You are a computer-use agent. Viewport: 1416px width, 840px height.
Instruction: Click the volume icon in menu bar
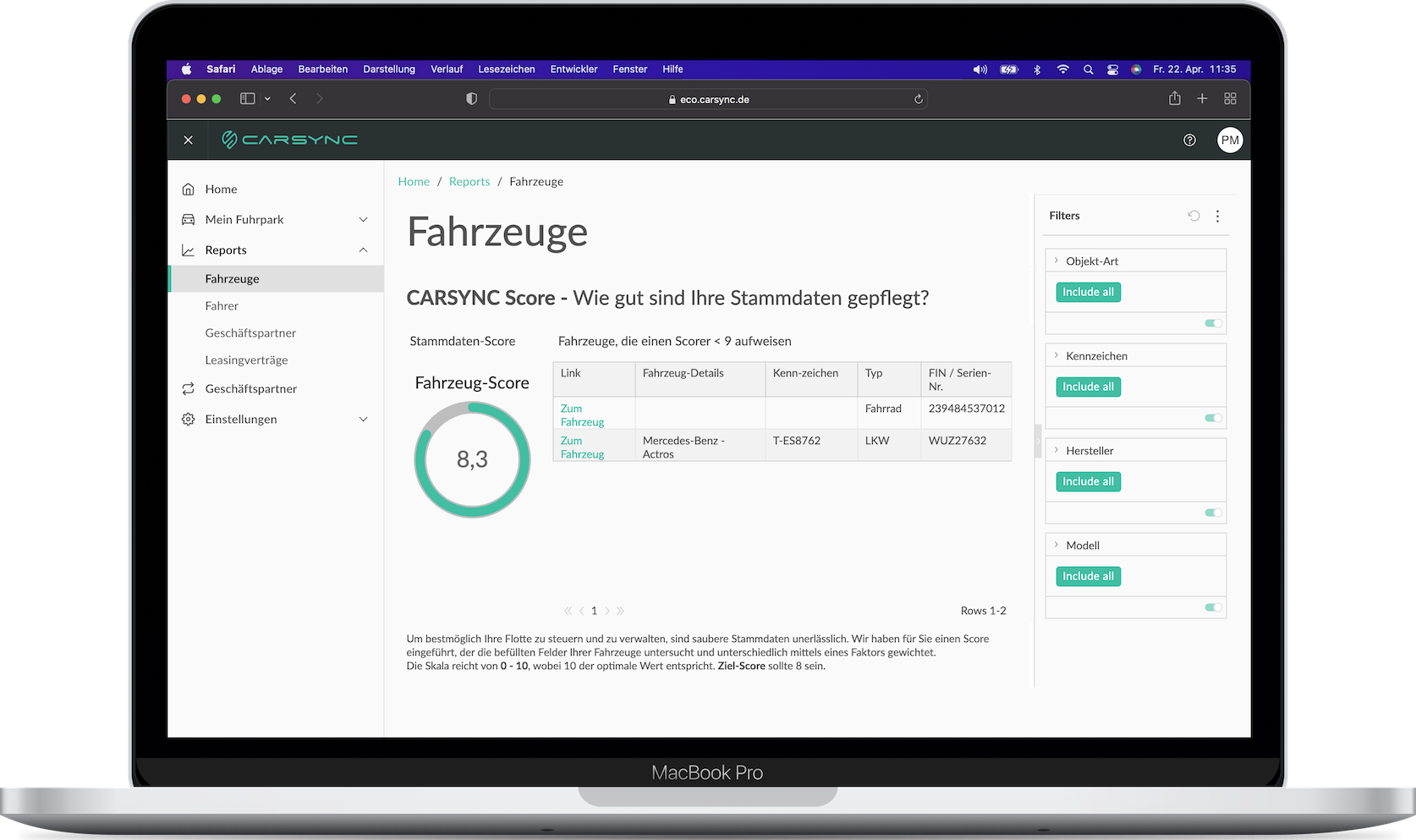tap(980, 69)
